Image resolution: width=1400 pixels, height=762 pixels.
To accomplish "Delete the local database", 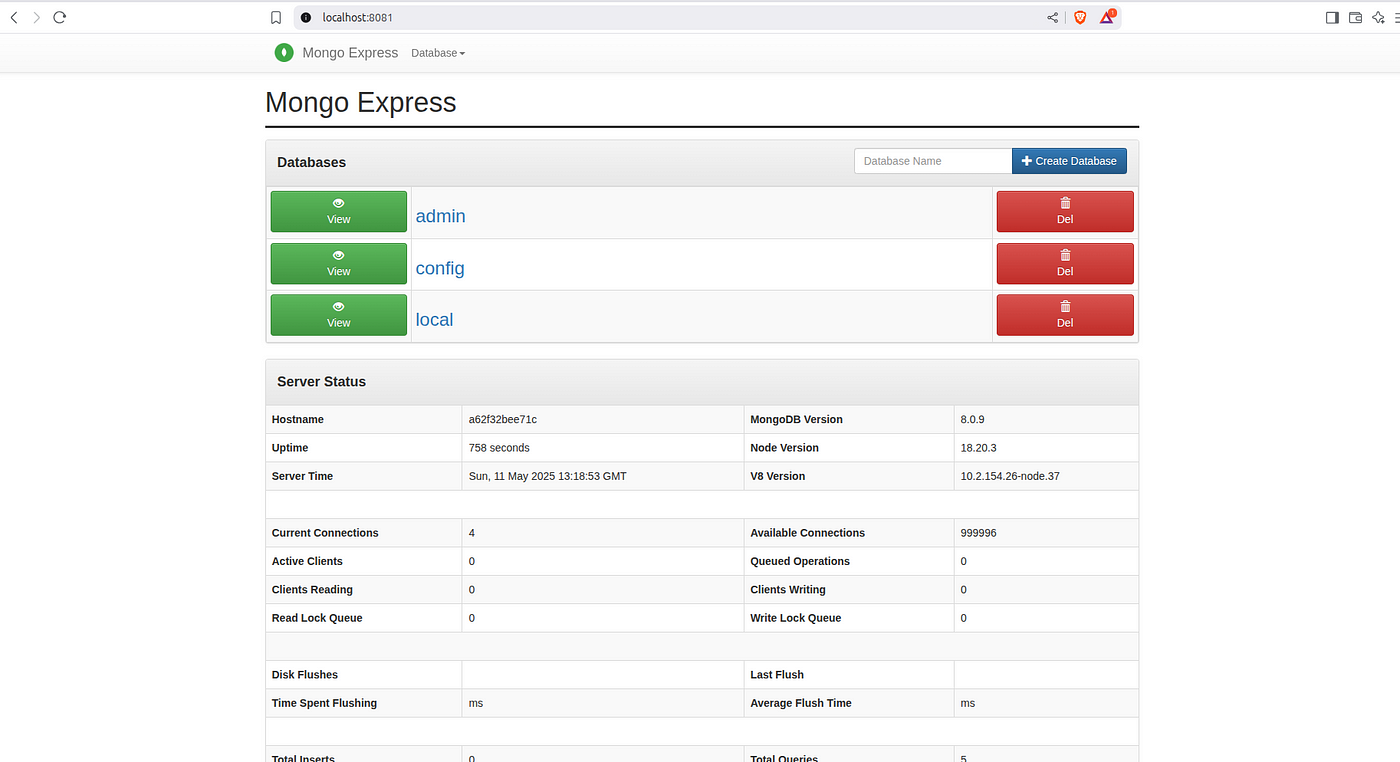I will [x=1065, y=315].
